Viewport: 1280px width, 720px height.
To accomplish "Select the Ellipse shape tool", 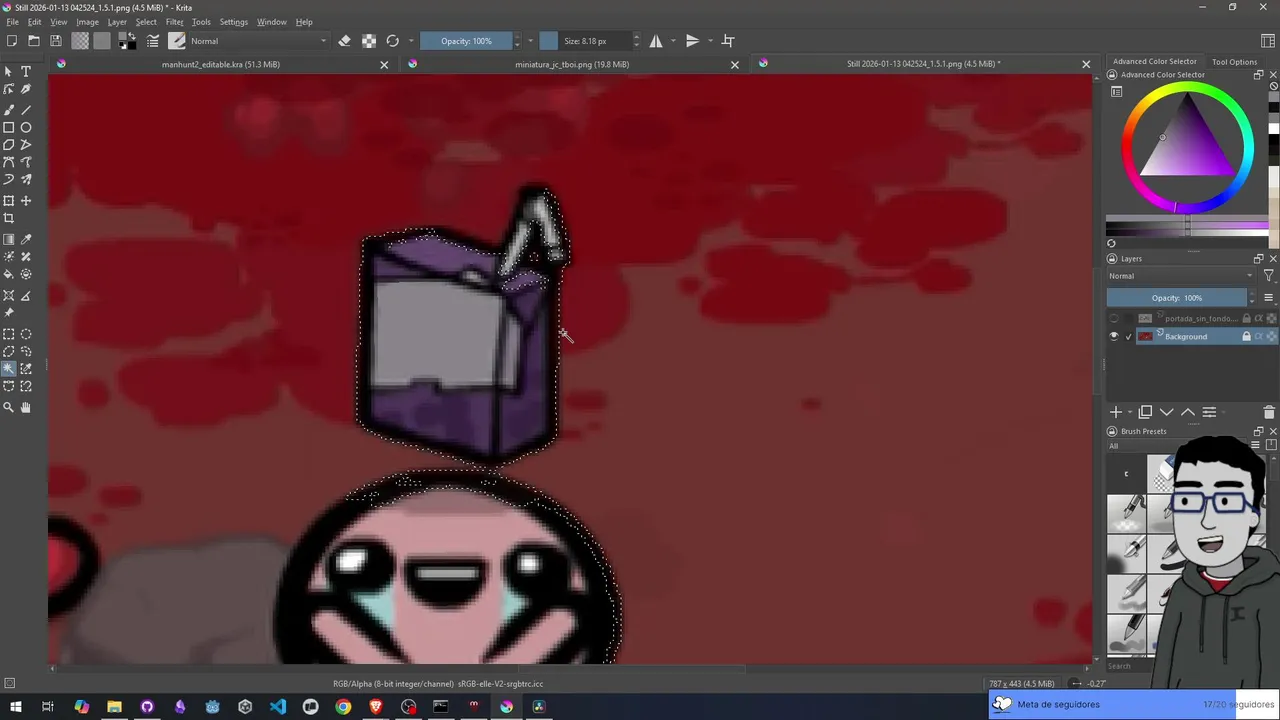I will point(26,127).
